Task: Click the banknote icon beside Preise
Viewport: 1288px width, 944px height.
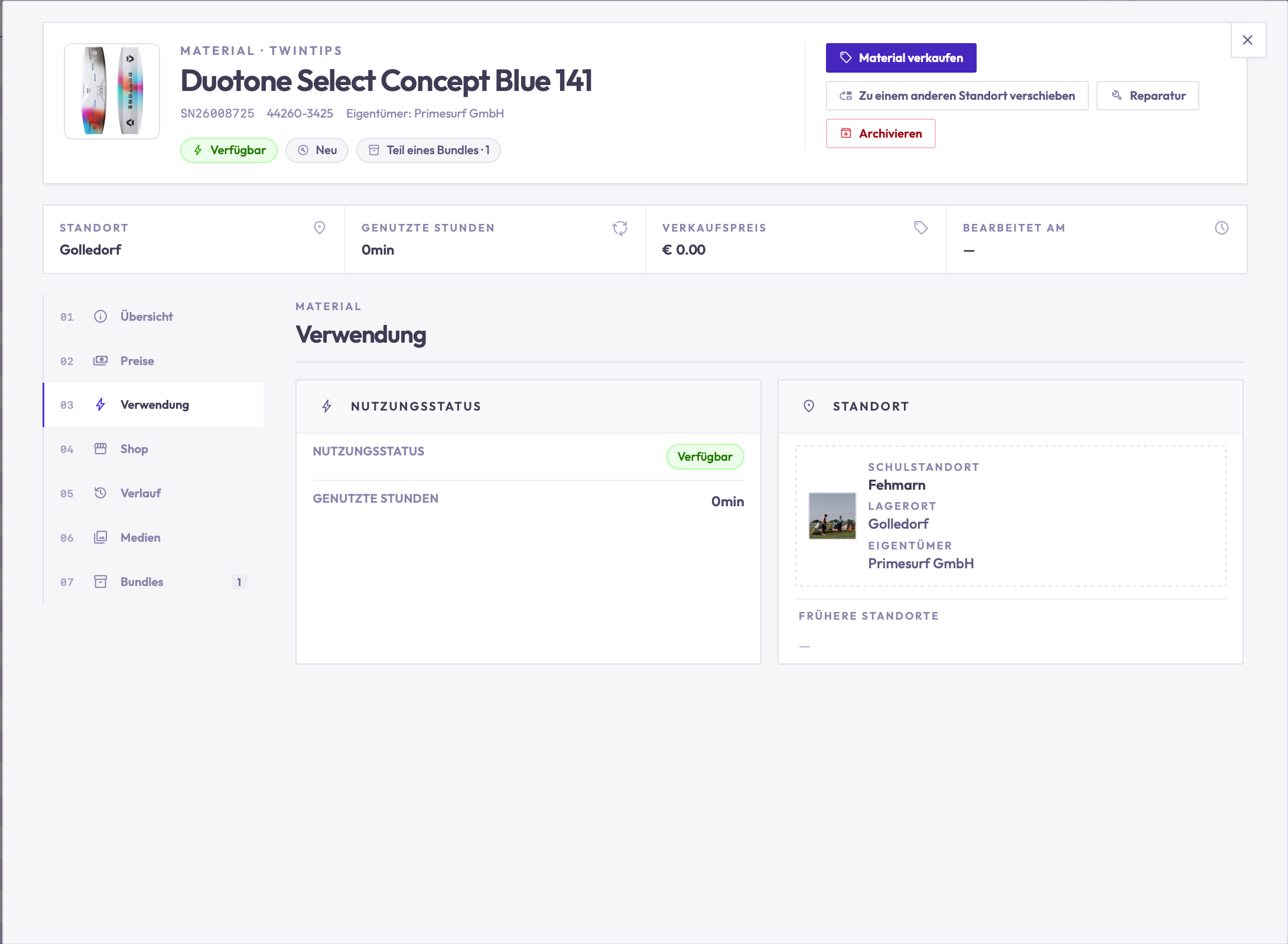Action: (x=100, y=360)
